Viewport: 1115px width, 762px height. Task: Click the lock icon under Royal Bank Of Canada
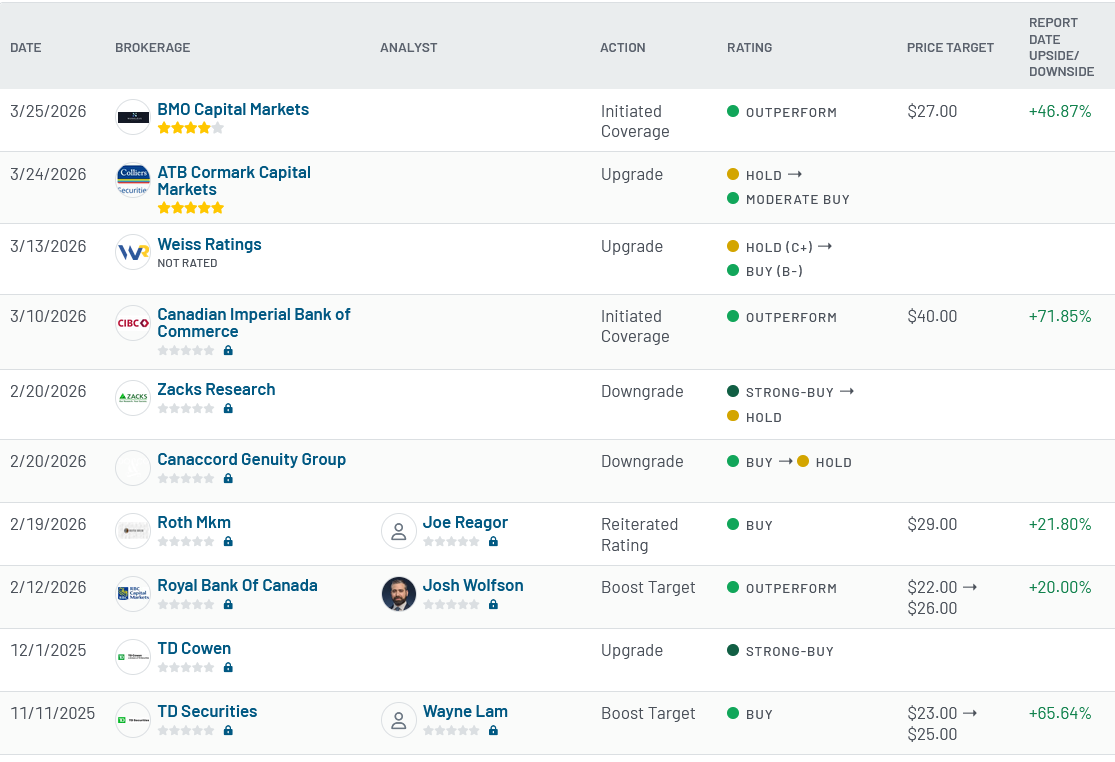tap(228, 605)
